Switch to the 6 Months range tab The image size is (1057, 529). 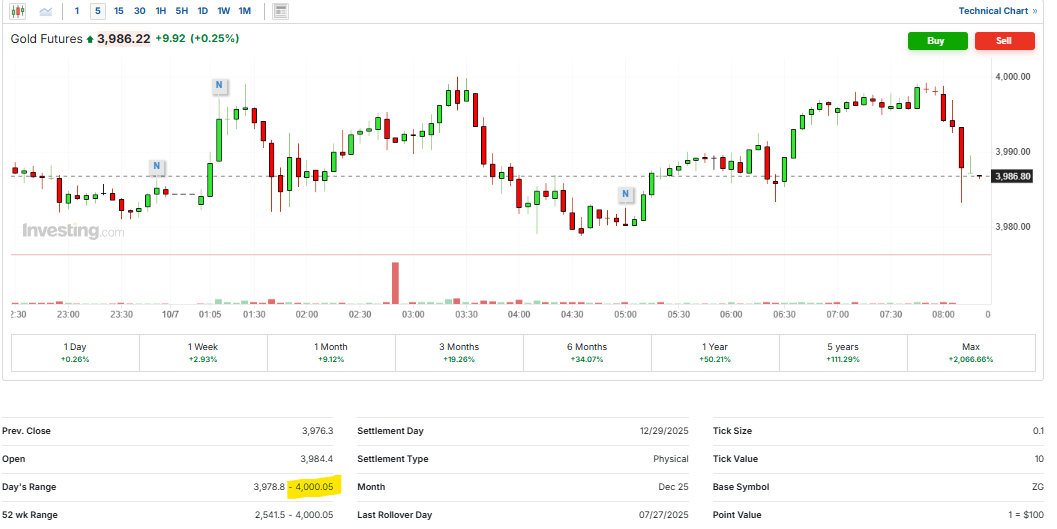click(x=587, y=352)
